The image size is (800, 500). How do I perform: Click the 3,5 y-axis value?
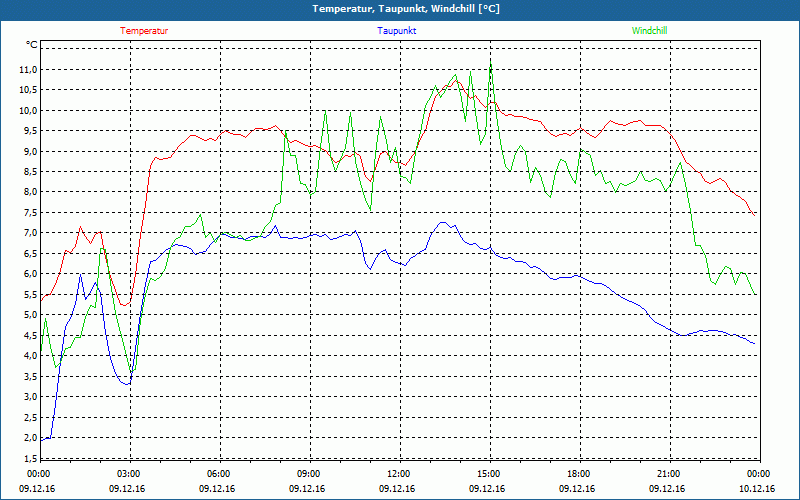(x=30, y=377)
